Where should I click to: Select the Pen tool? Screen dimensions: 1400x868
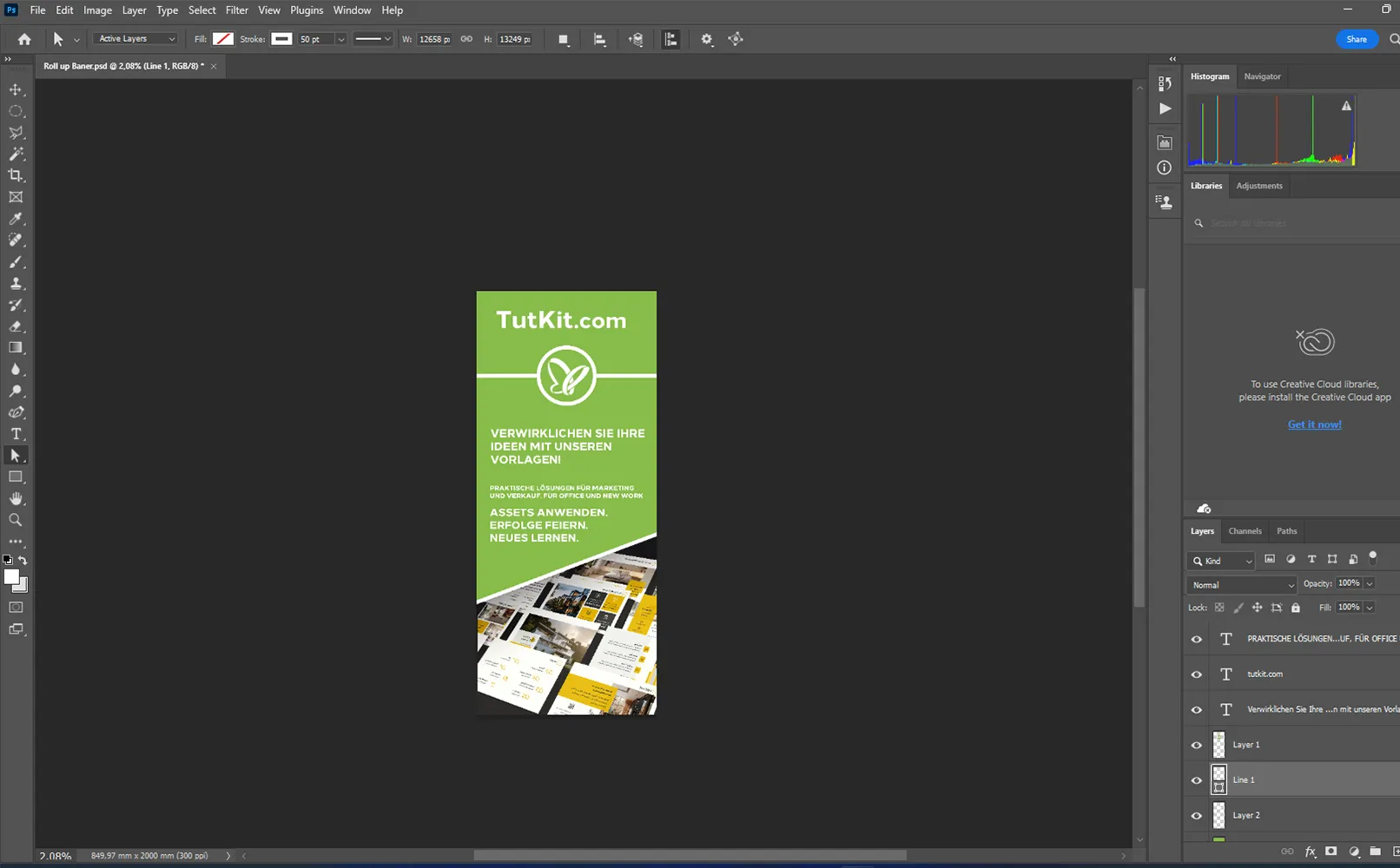point(16,412)
